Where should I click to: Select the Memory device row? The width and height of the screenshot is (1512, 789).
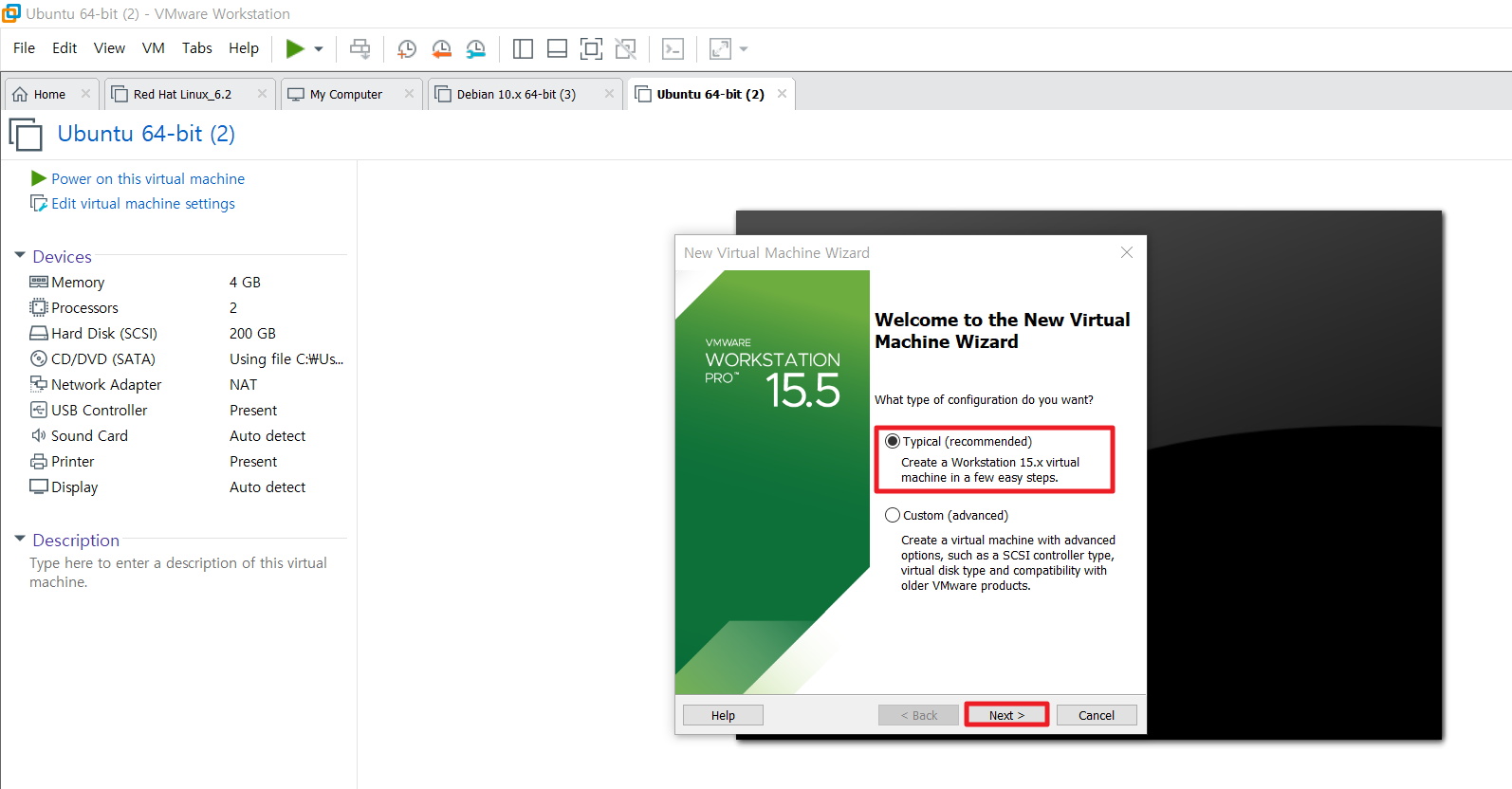point(187,283)
